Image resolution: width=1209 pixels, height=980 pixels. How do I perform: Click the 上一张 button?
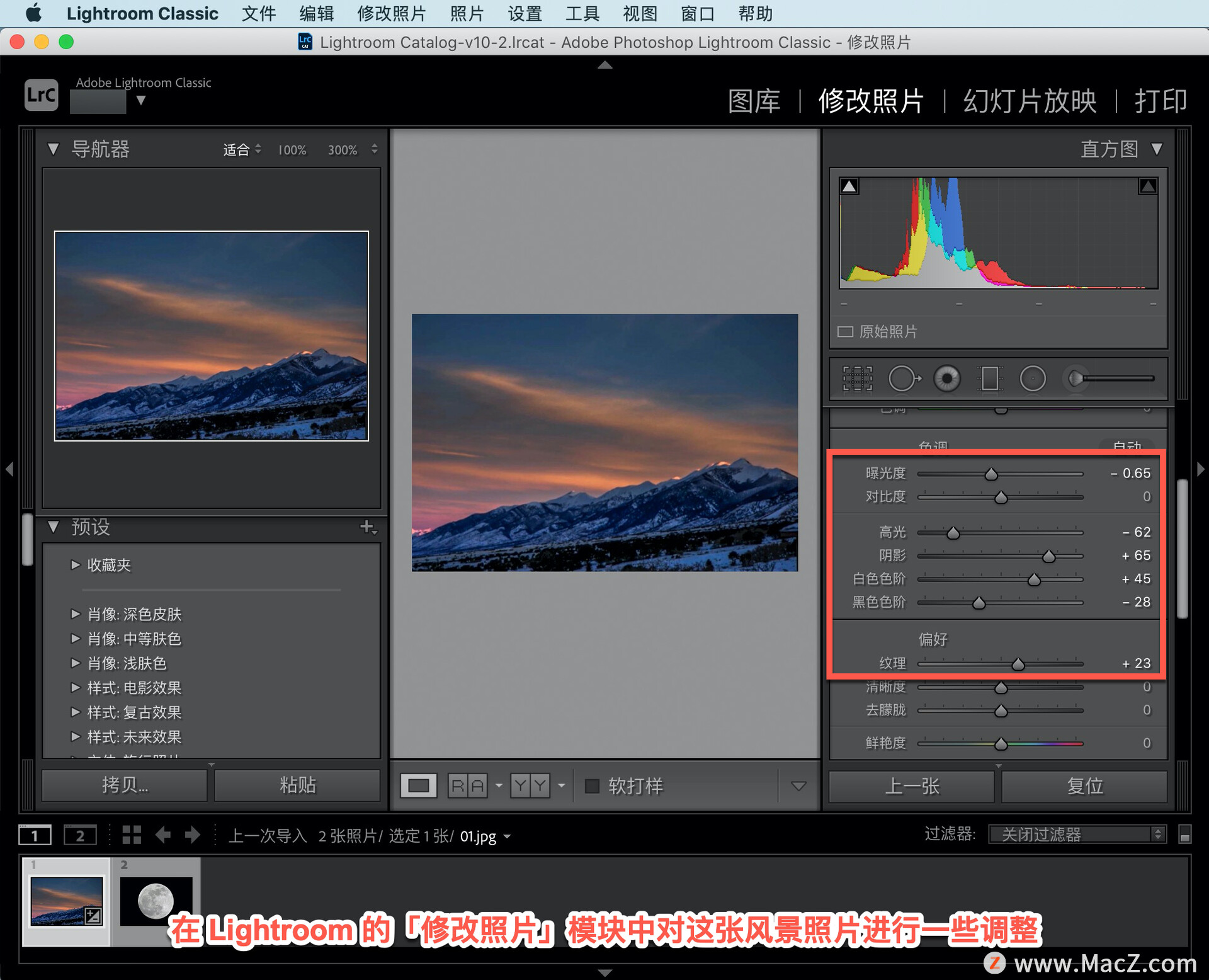912,785
